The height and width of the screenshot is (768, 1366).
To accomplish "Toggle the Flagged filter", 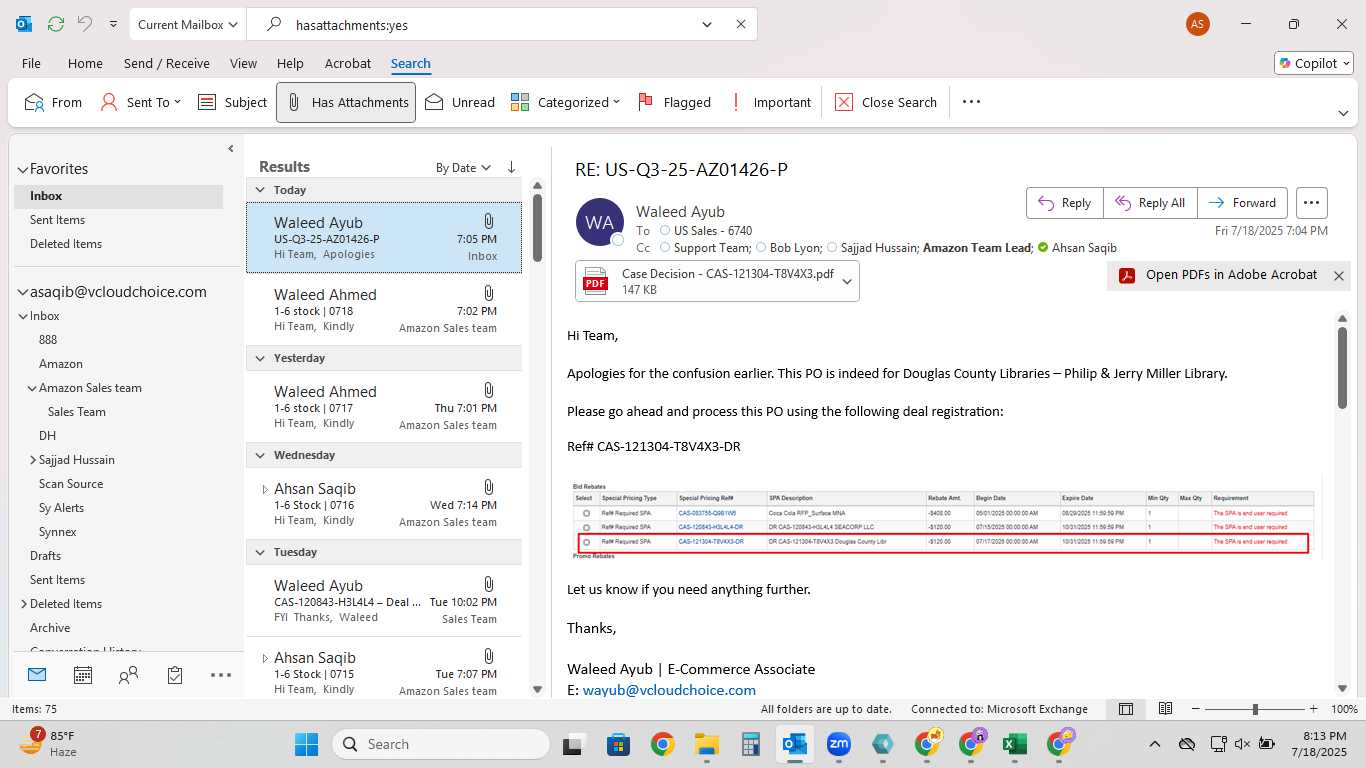I will click(674, 102).
